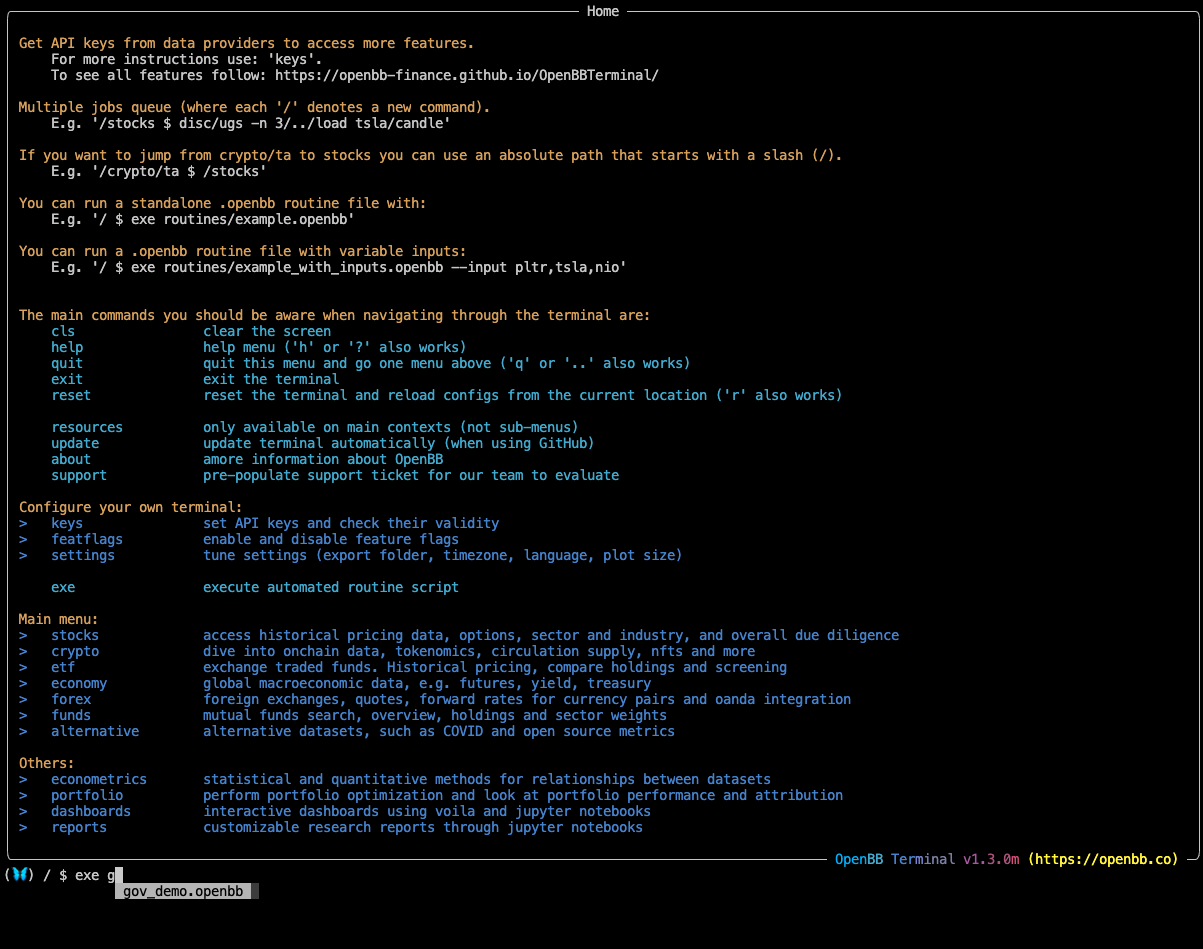
Task: Click the command prompt input line
Action: (x=601, y=875)
